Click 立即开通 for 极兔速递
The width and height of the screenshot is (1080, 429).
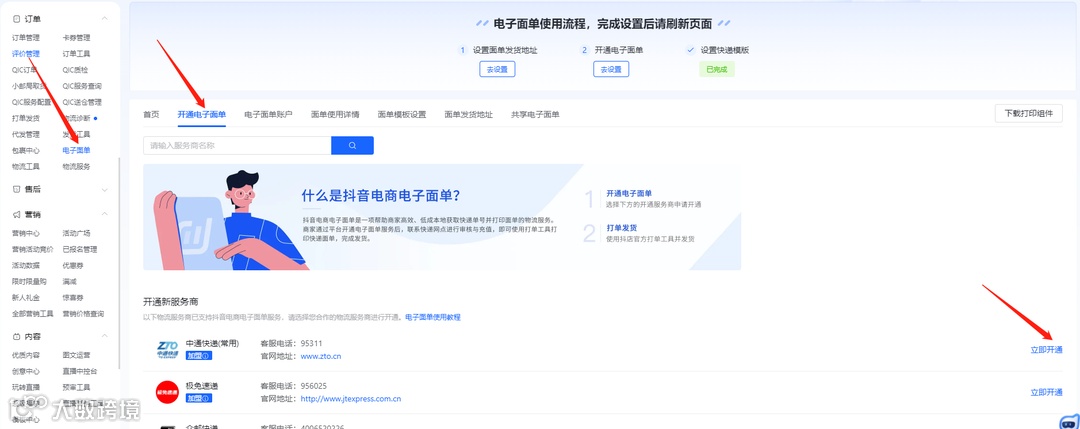[1046, 392]
